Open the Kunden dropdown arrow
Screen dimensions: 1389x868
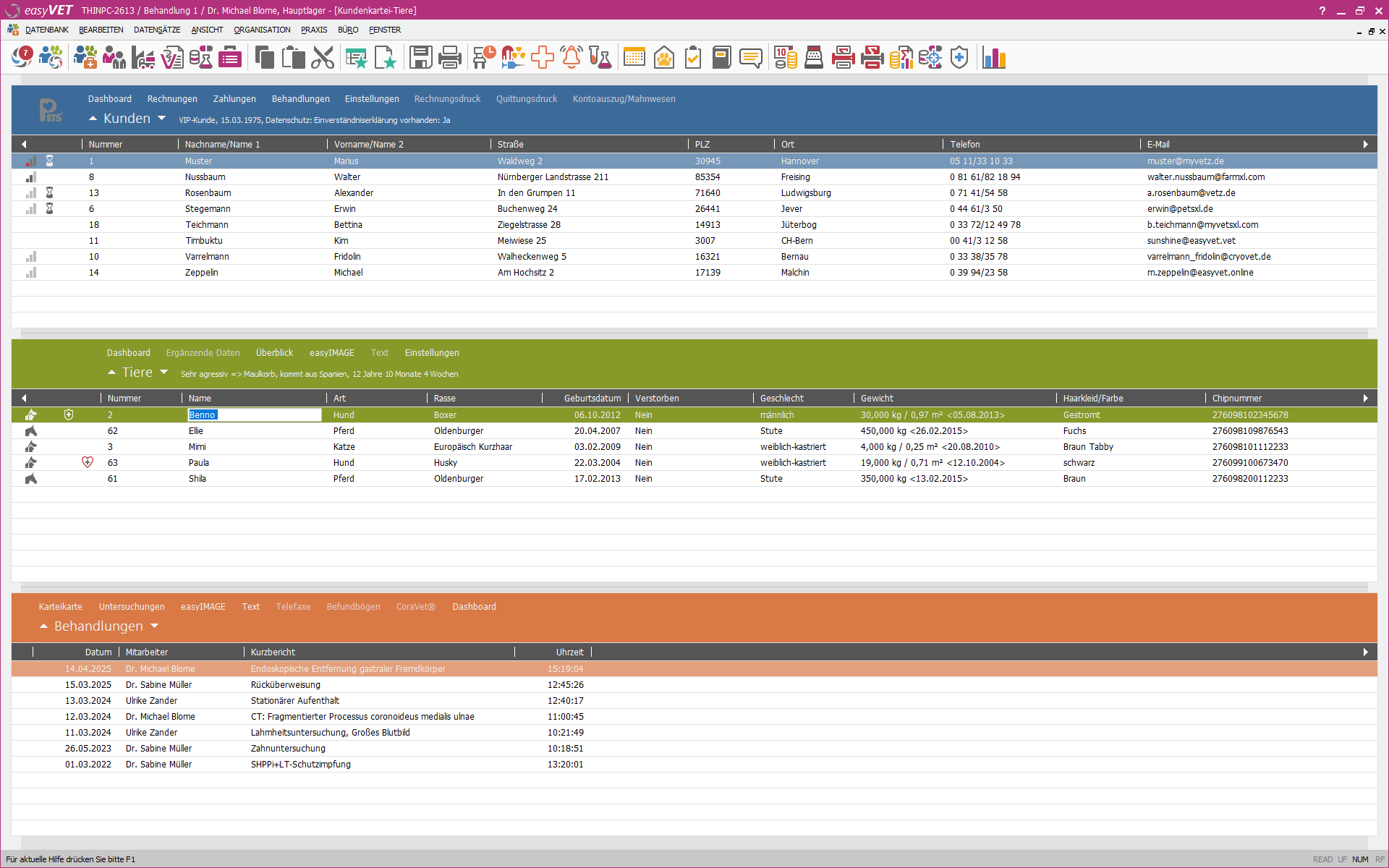pyautogui.click(x=161, y=119)
